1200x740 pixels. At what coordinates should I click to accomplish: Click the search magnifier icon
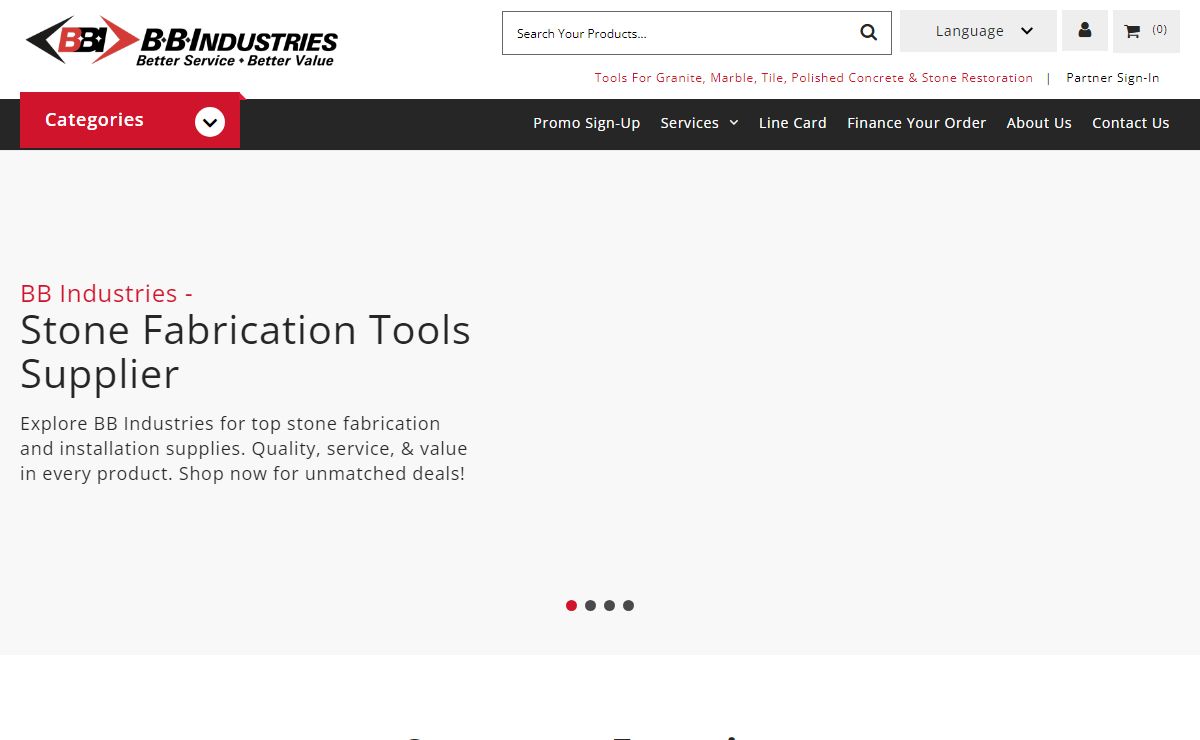click(x=868, y=33)
